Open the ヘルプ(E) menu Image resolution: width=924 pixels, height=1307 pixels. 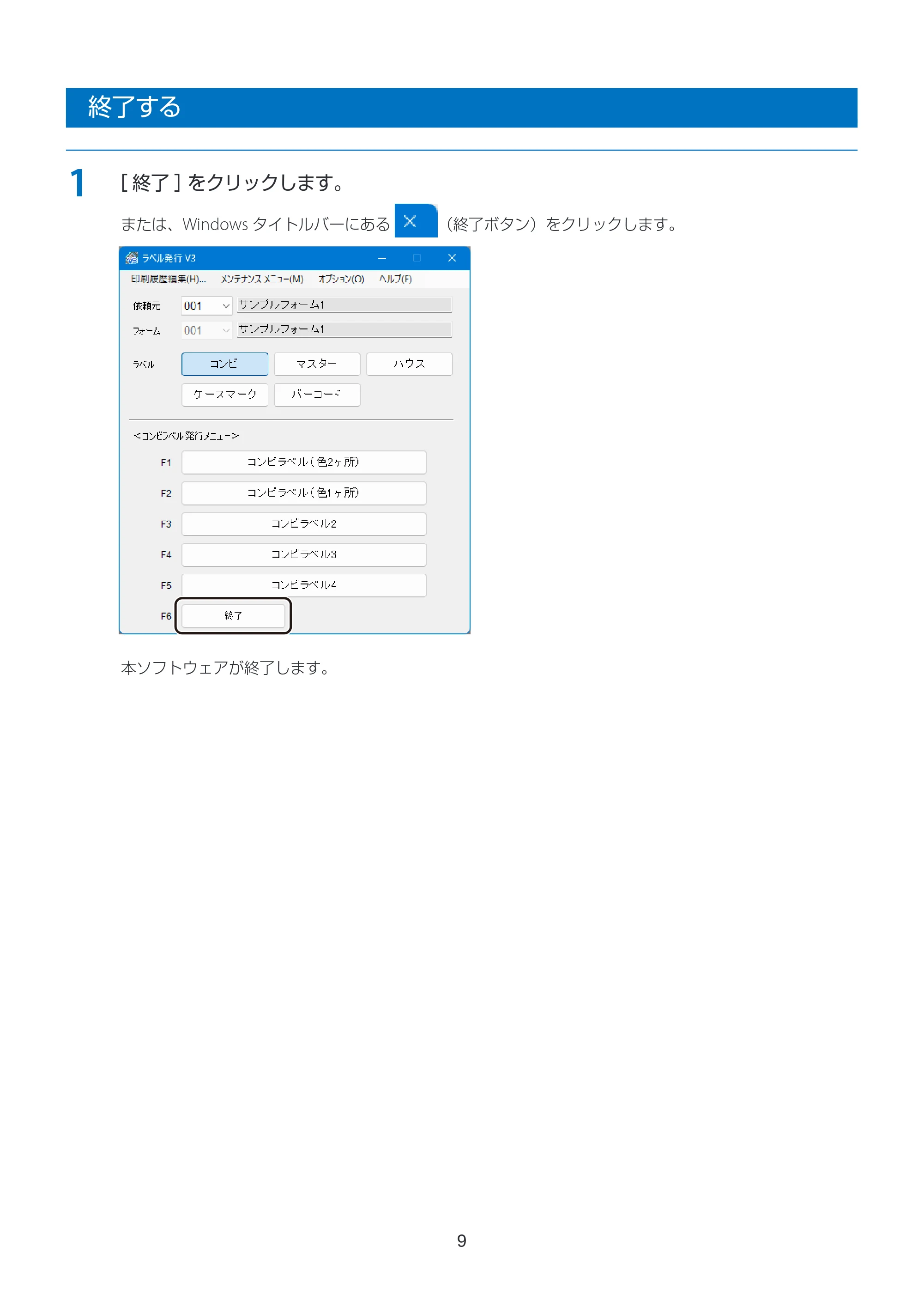tap(395, 279)
